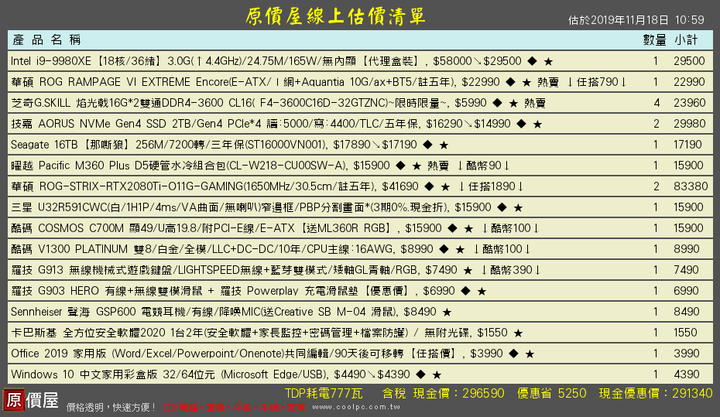Click subtotal 8990 for the V1300 PLATINUM

tap(686, 249)
